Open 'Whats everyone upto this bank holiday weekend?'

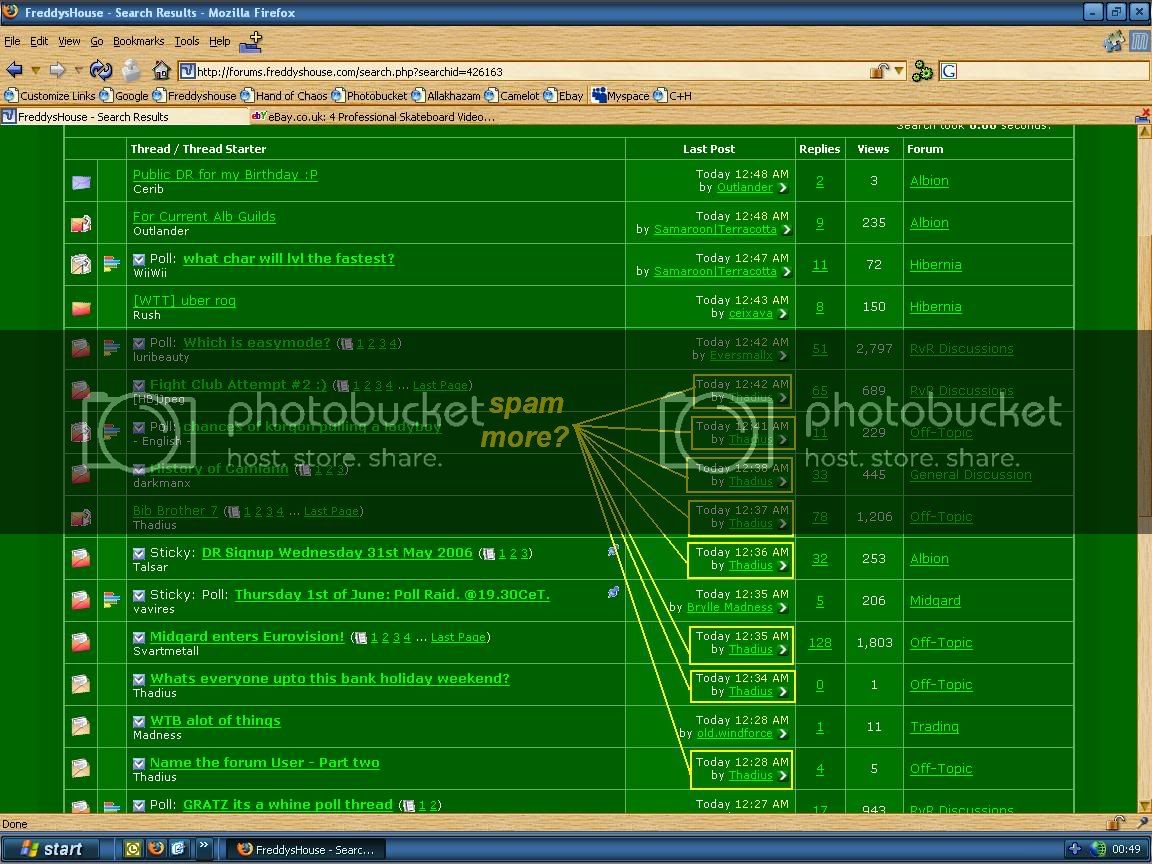point(330,679)
